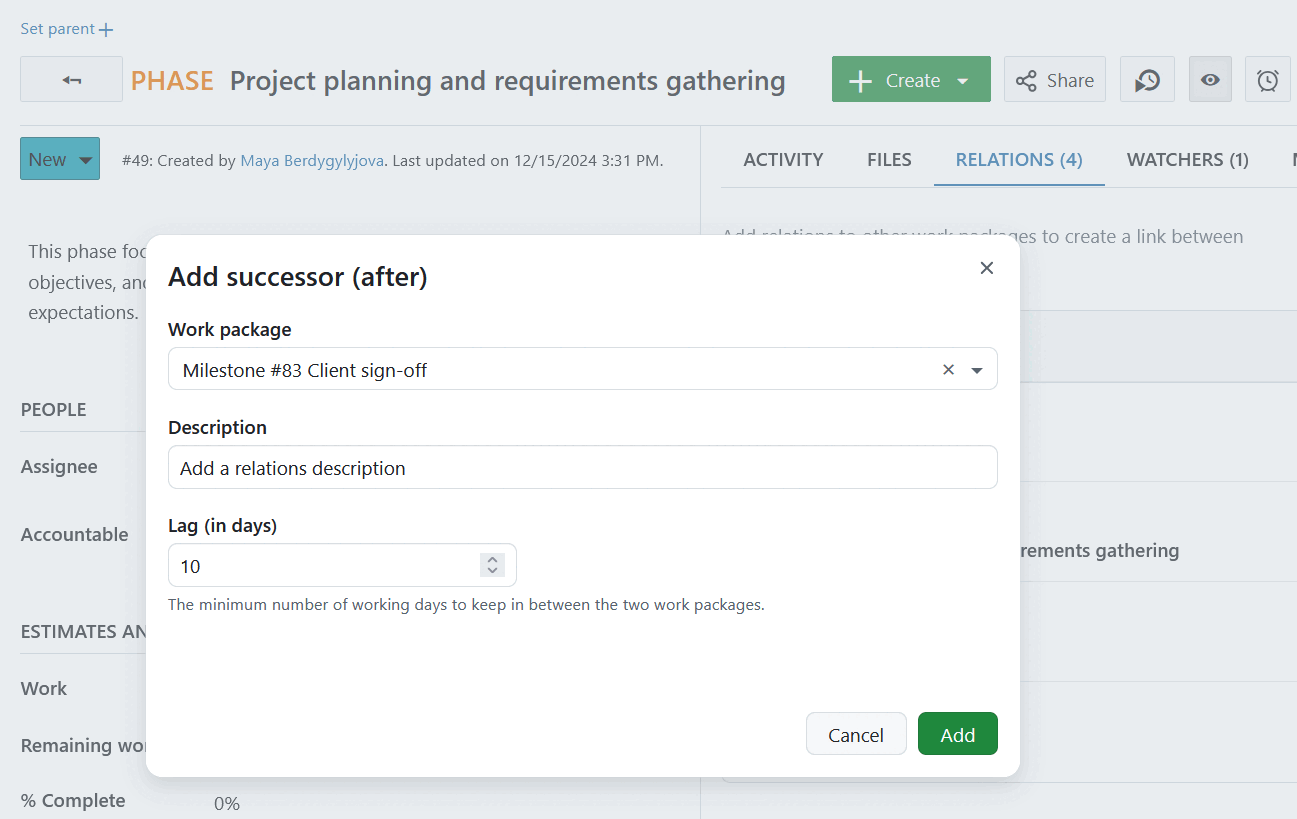Click the eye icon to unwatch this phase
The width and height of the screenshot is (1297, 819).
coord(1210,79)
